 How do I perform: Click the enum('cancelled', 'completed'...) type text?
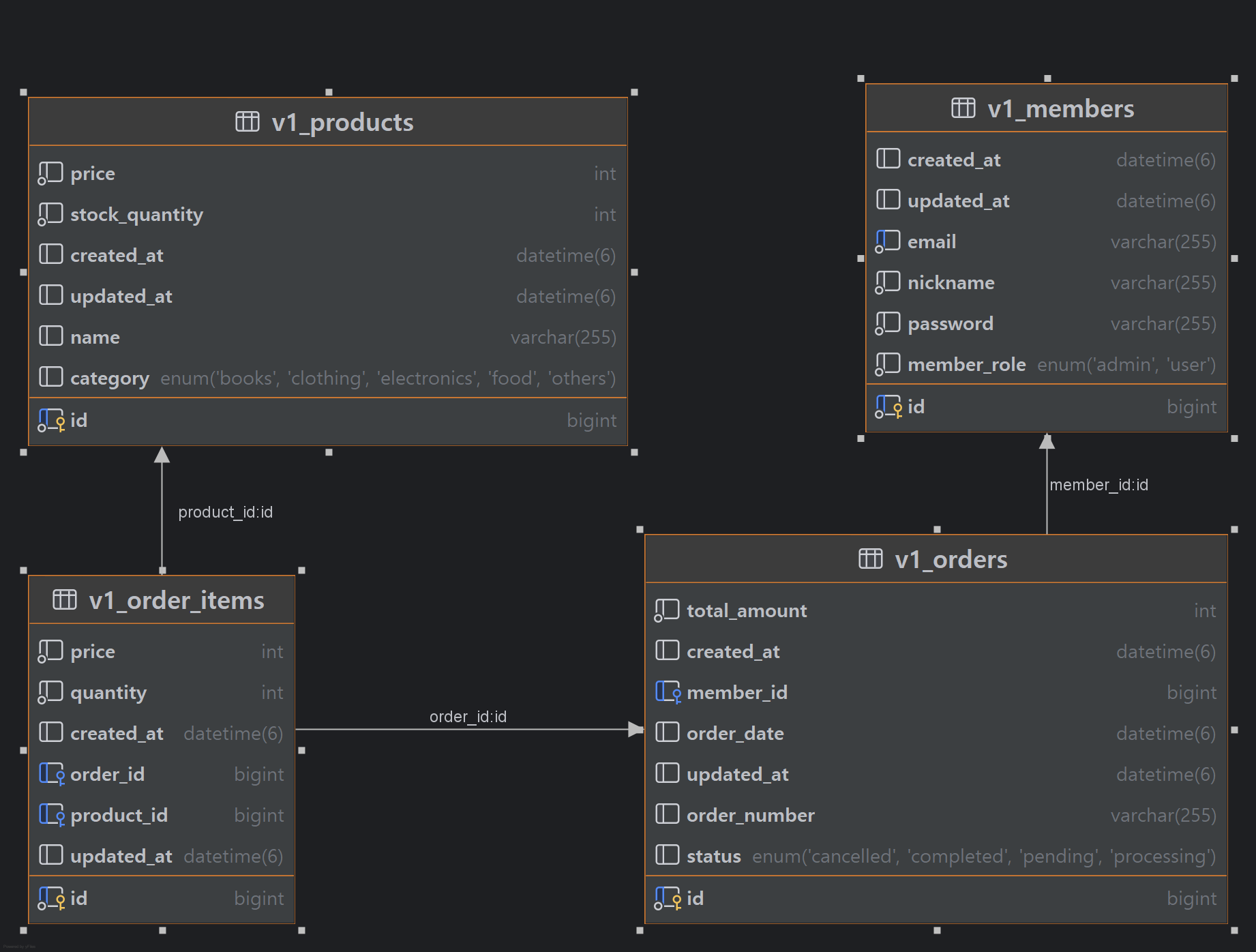click(984, 857)
